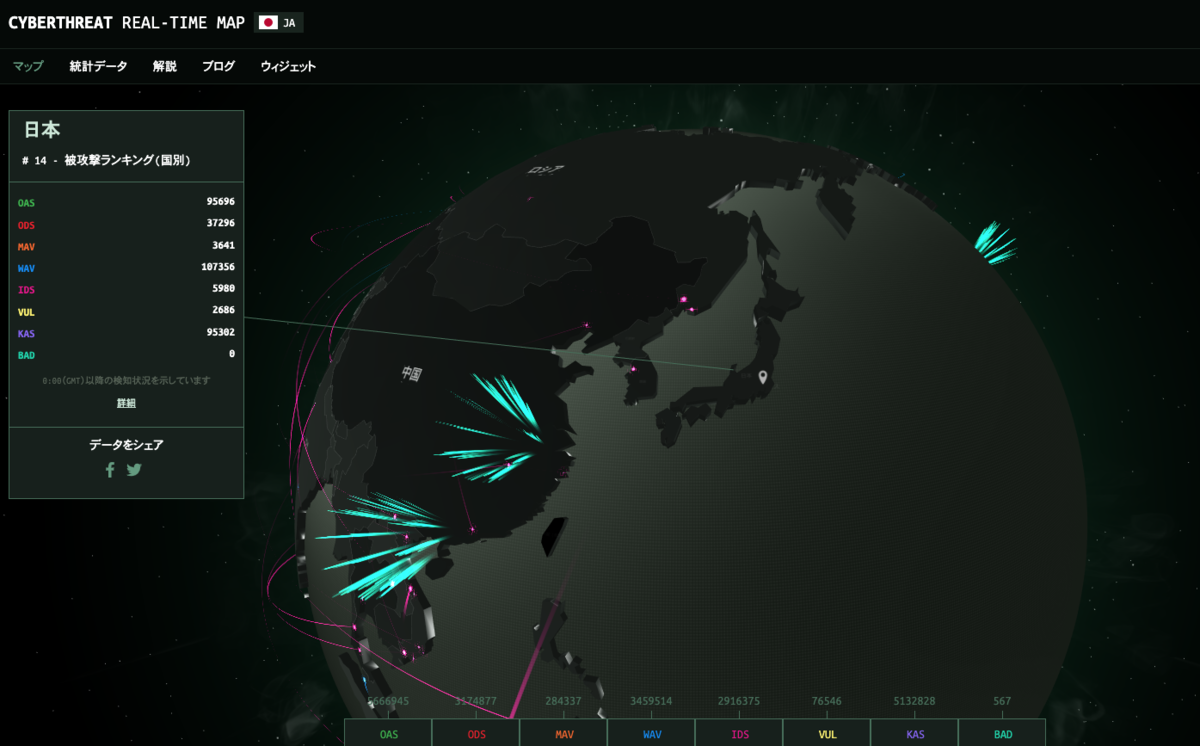Click the 284337 count above MAV
This screenshot has width=1200, height=746.
click(564, 702)
